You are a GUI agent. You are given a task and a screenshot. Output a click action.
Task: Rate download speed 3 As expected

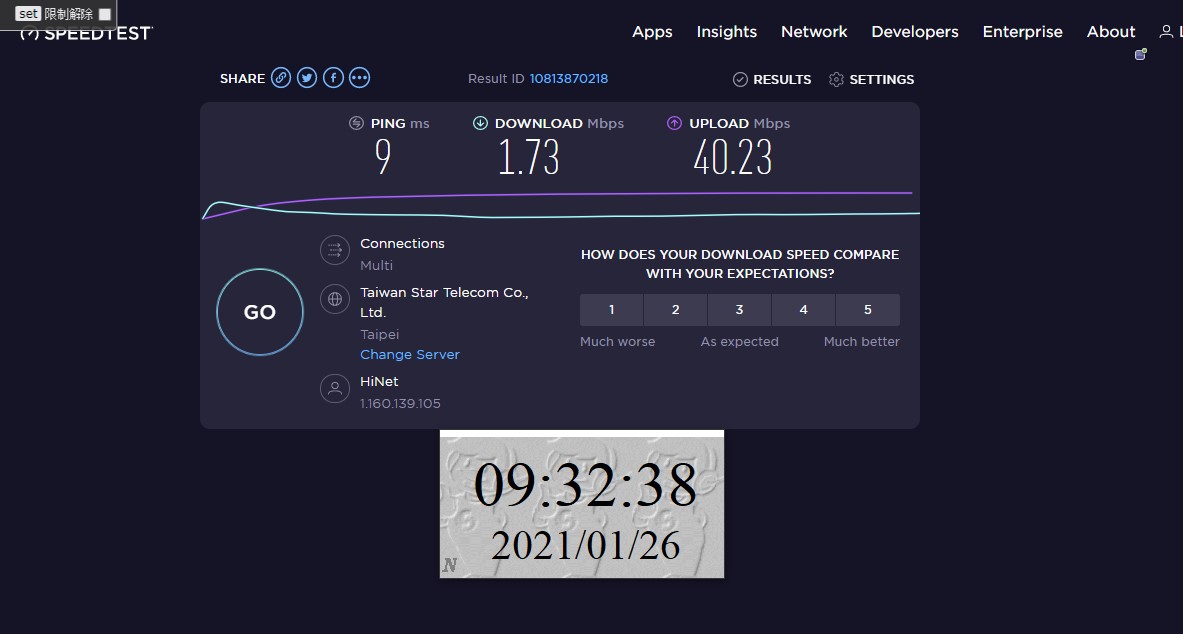739,309
